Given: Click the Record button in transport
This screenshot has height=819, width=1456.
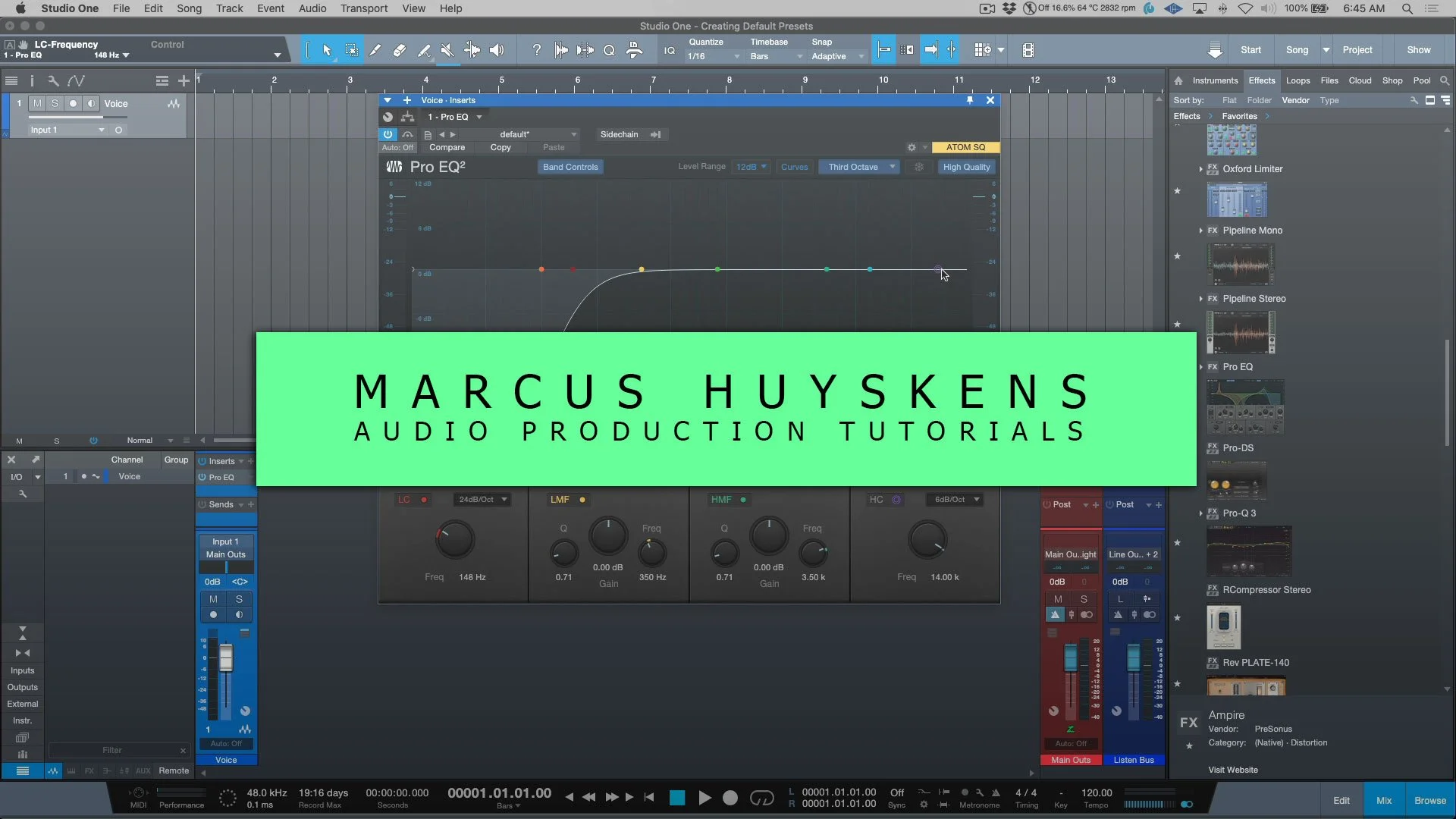Looking at the screenshot, I should tap(730, 798).
